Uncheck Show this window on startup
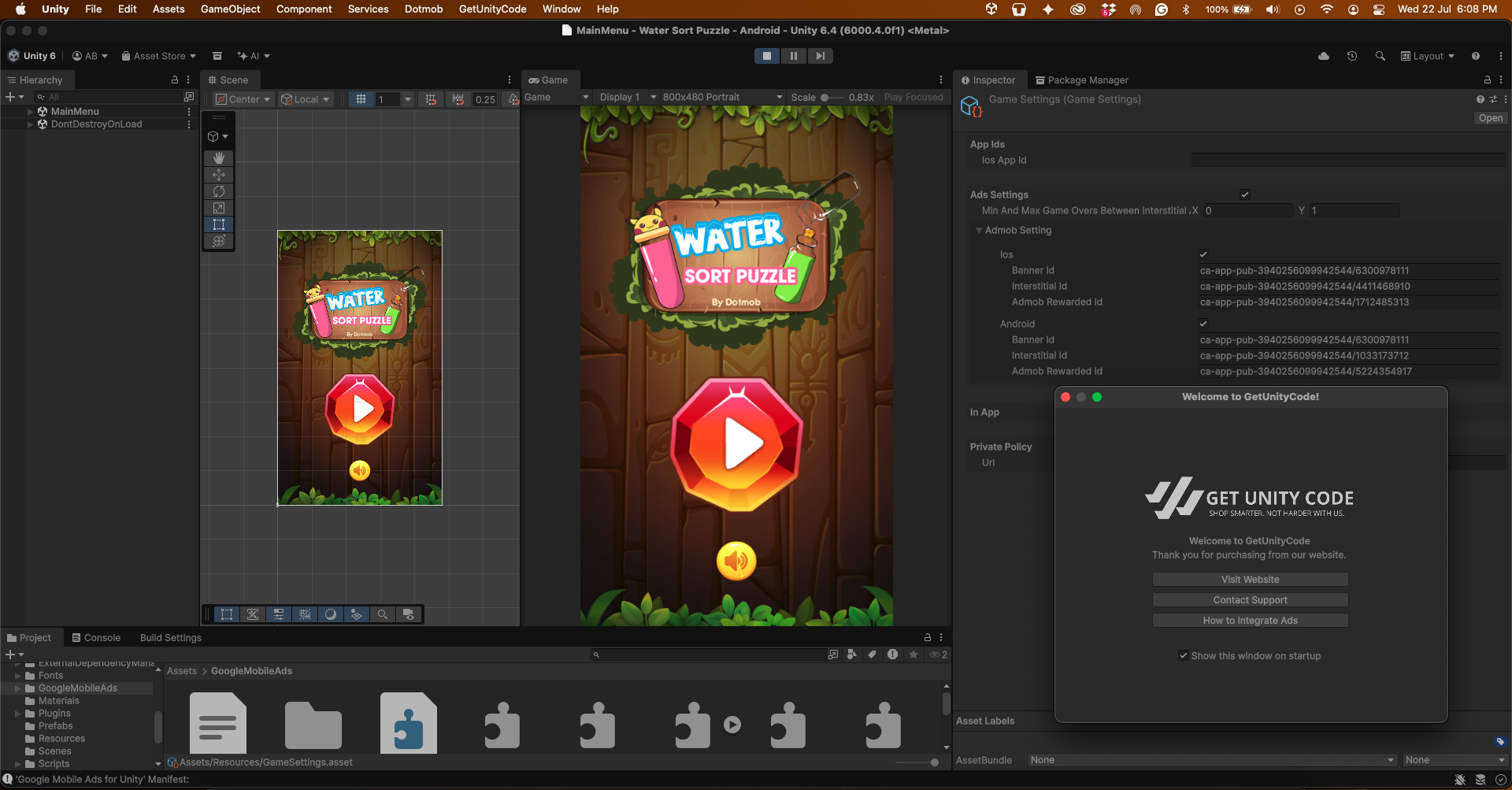Image resolution: width=1512 pixels, height=790 pixels. tap(1183, 655)
